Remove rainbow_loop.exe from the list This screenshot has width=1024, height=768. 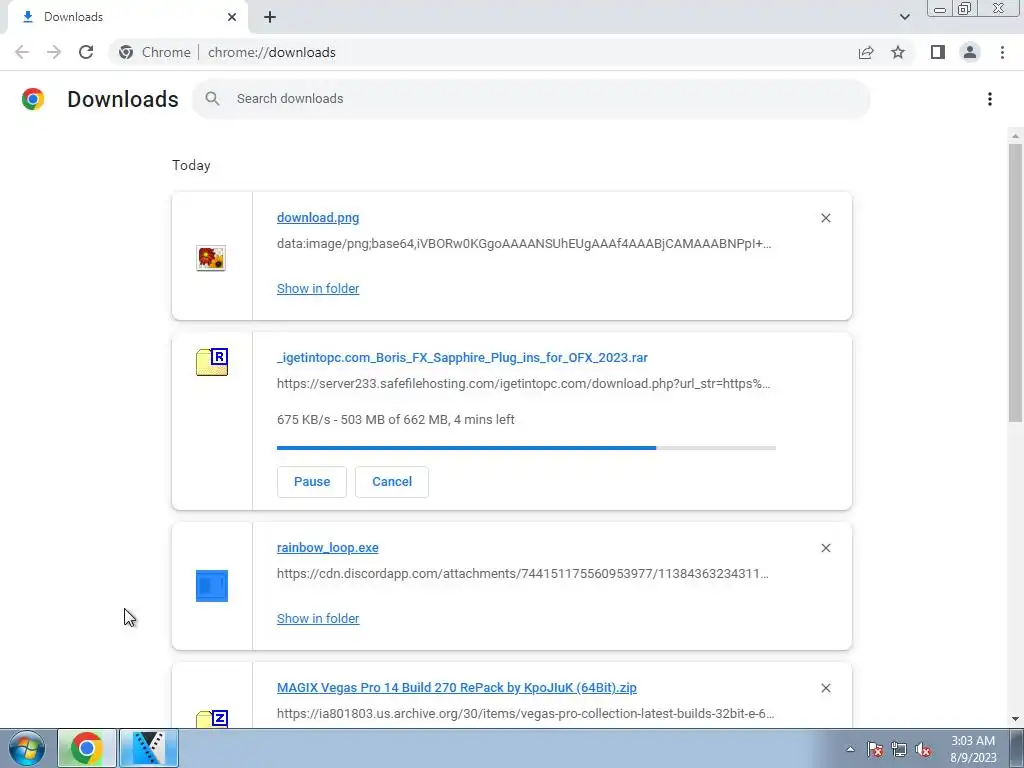tap(825, 548)
